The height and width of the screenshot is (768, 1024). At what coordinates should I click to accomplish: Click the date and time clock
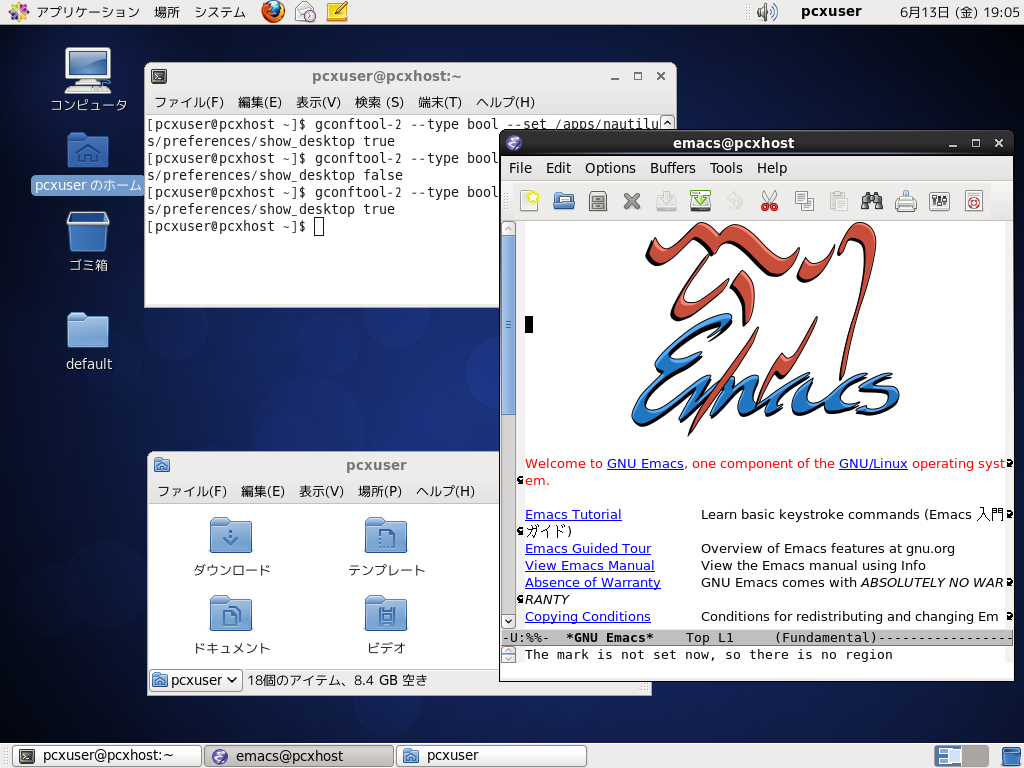(959, 12)
